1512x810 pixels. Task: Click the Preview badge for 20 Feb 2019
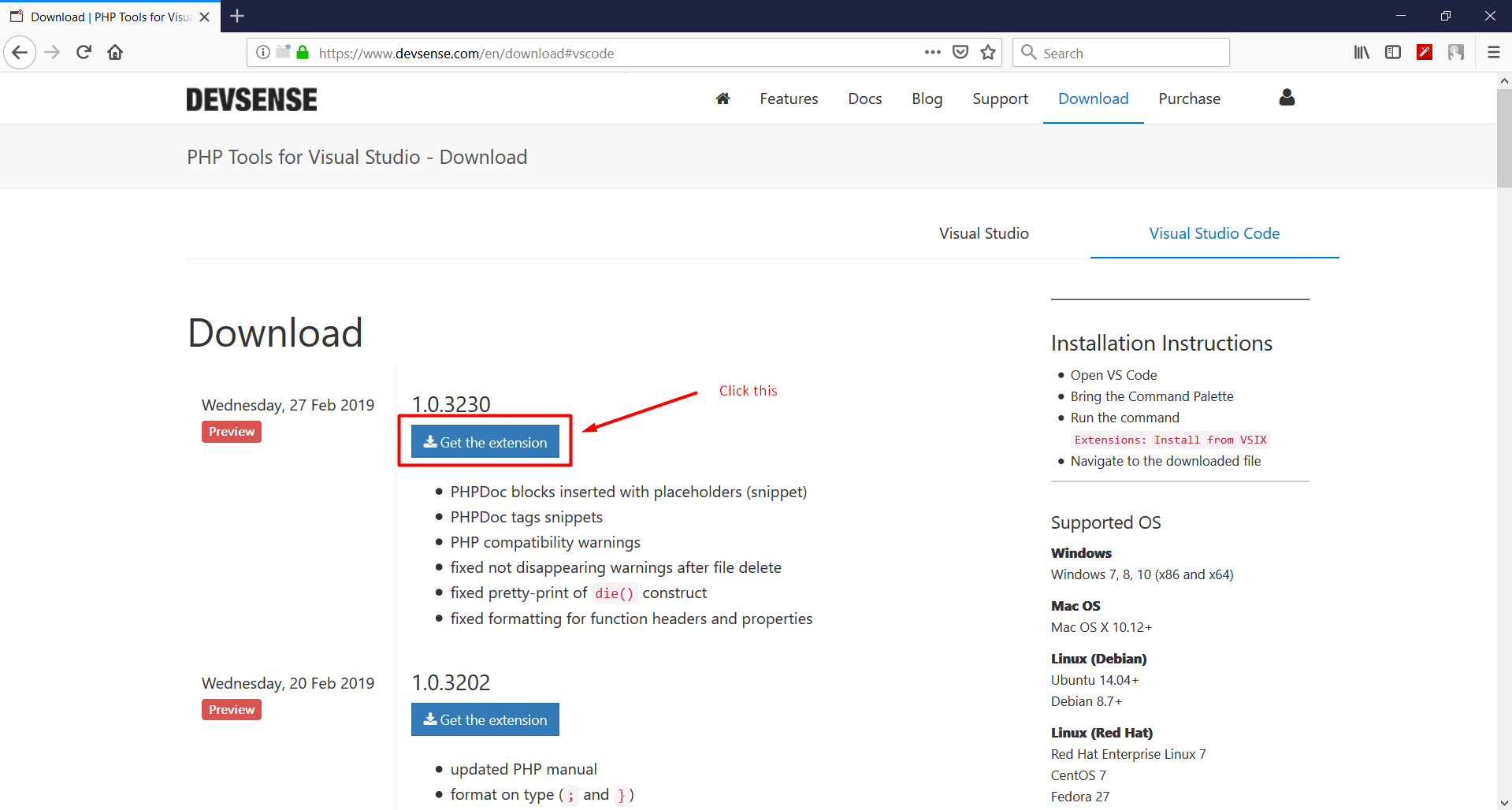click(232, 710)
